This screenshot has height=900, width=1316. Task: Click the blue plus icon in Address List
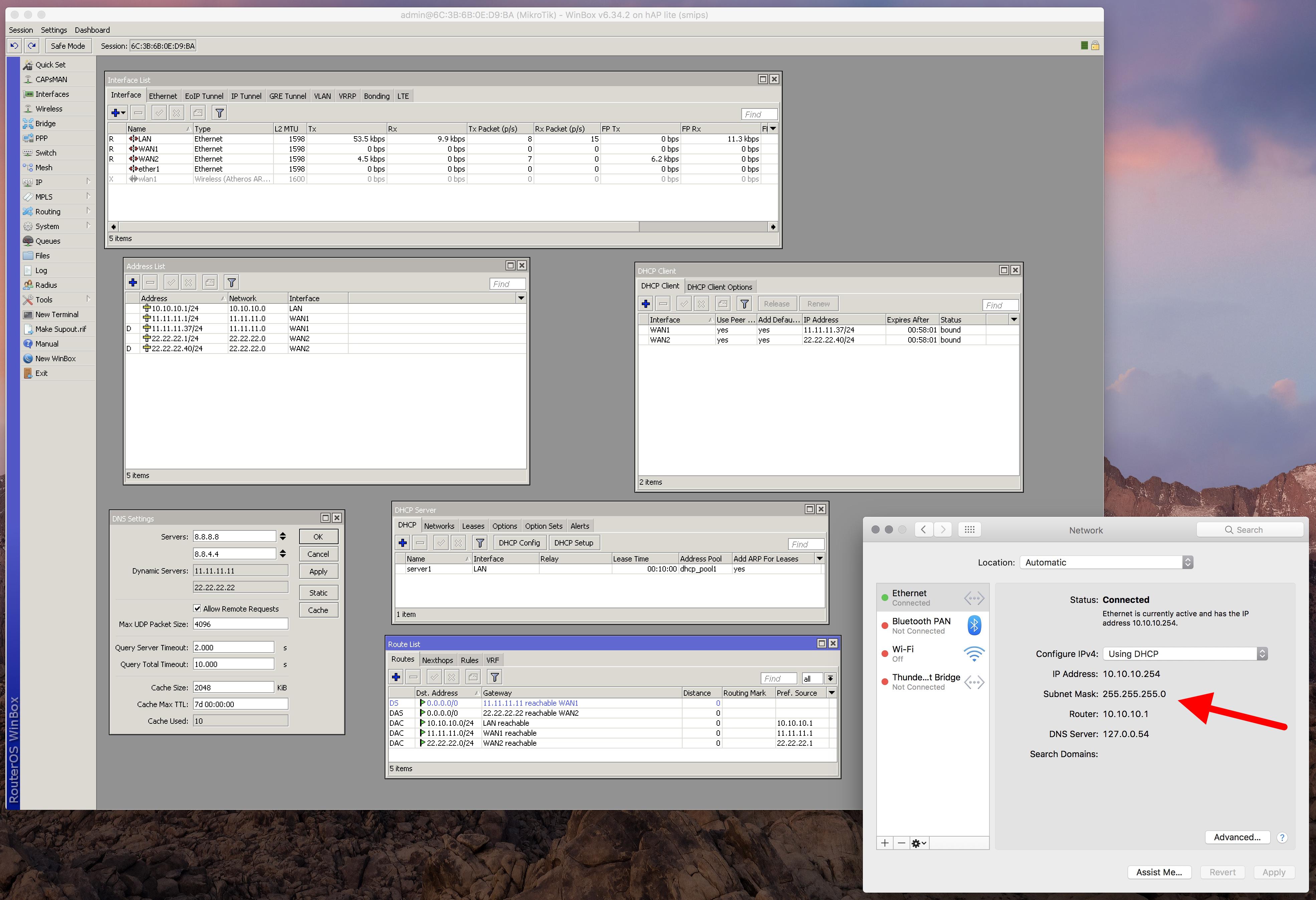133,282
